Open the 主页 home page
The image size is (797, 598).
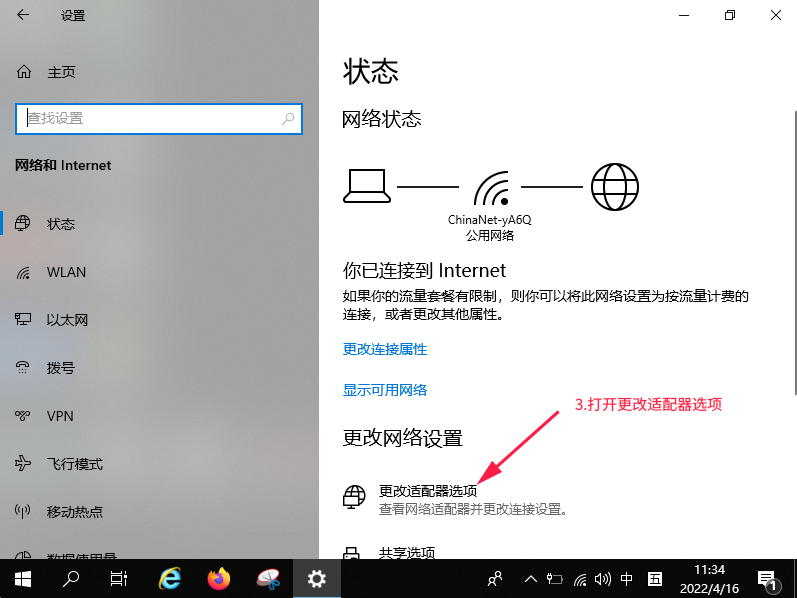click(x=60, y=73)
